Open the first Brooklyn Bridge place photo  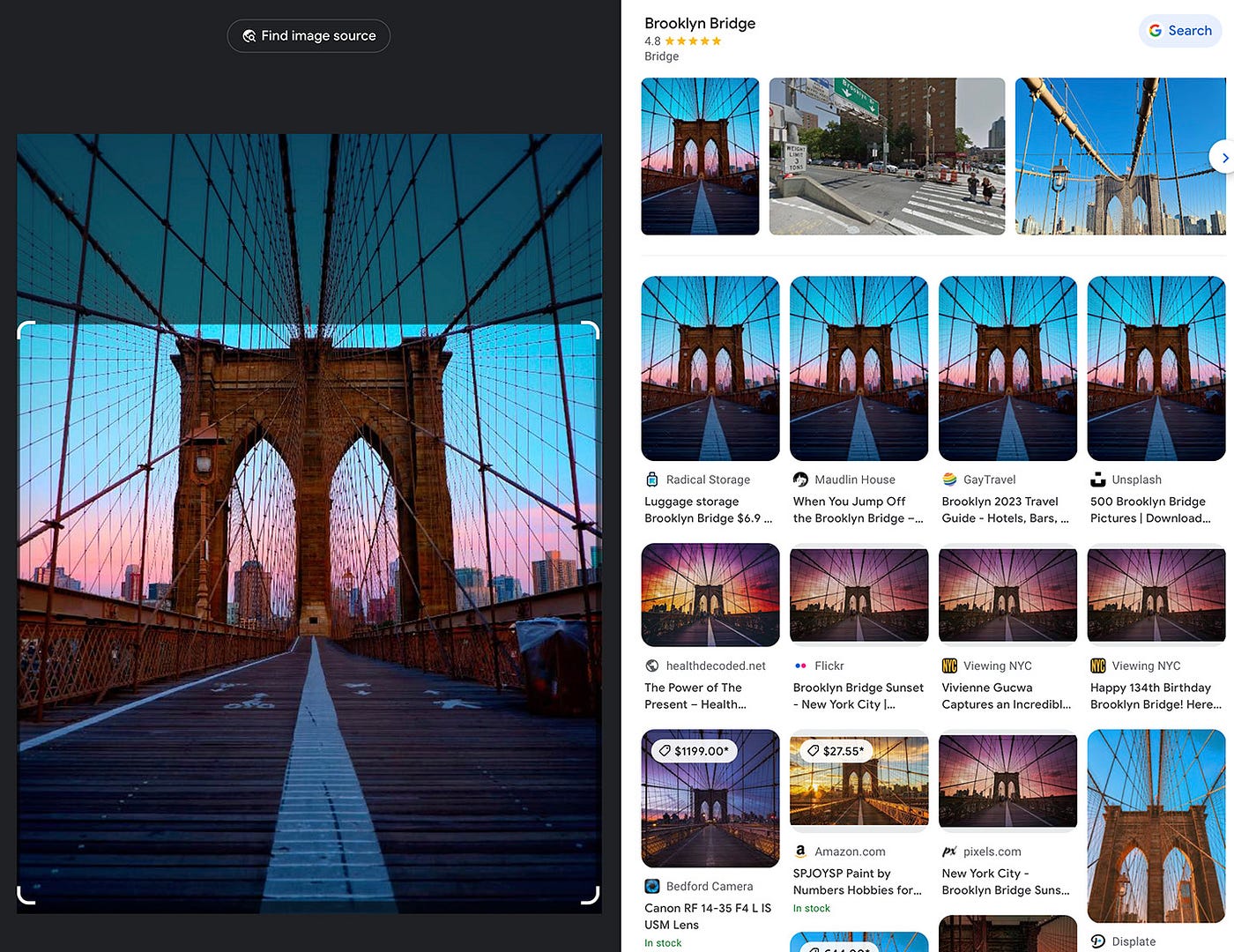[700, 156]
